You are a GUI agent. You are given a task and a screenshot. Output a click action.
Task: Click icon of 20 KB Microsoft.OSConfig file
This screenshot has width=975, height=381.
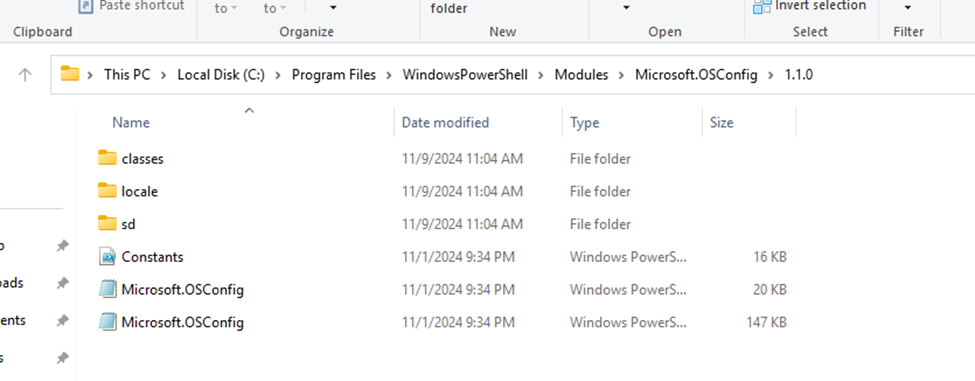point(108,289)
